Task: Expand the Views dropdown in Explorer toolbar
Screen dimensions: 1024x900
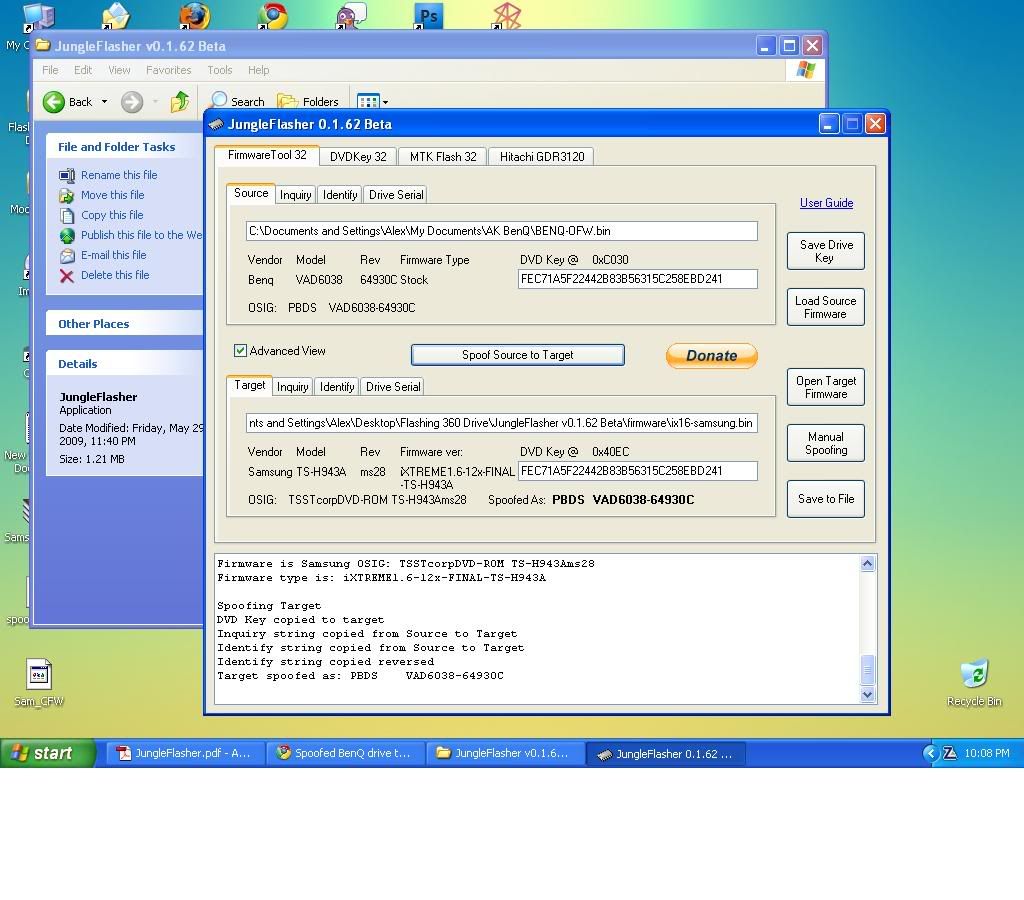Action: coord(385,102)
